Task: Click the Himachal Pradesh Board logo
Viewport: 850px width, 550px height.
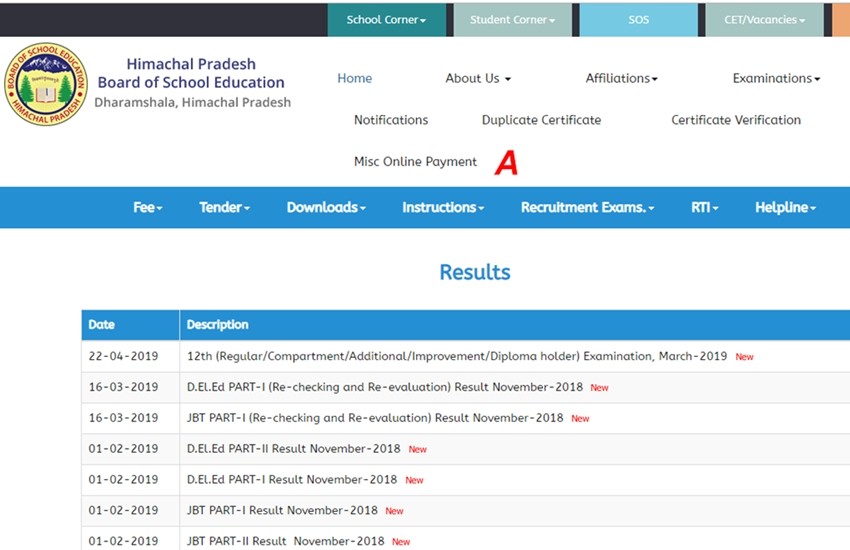Action: (x=45, y=84)
